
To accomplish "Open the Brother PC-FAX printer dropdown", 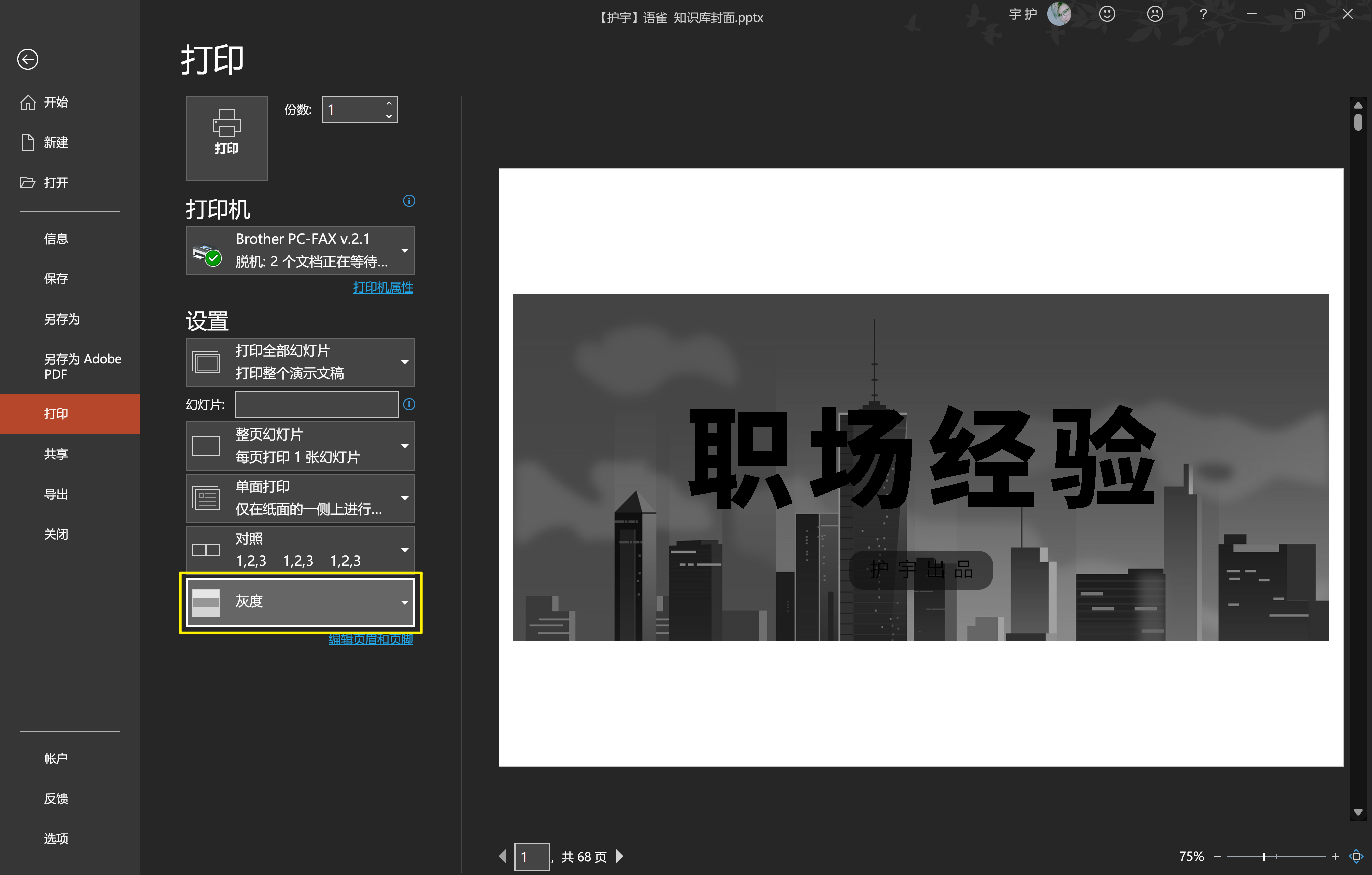I will [x=300, y=251].
